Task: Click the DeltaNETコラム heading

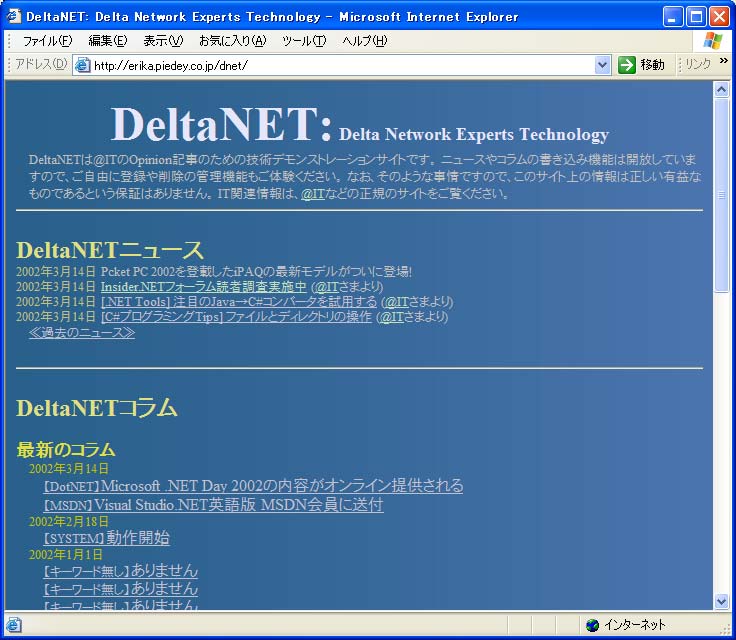Action: point(97,408)
